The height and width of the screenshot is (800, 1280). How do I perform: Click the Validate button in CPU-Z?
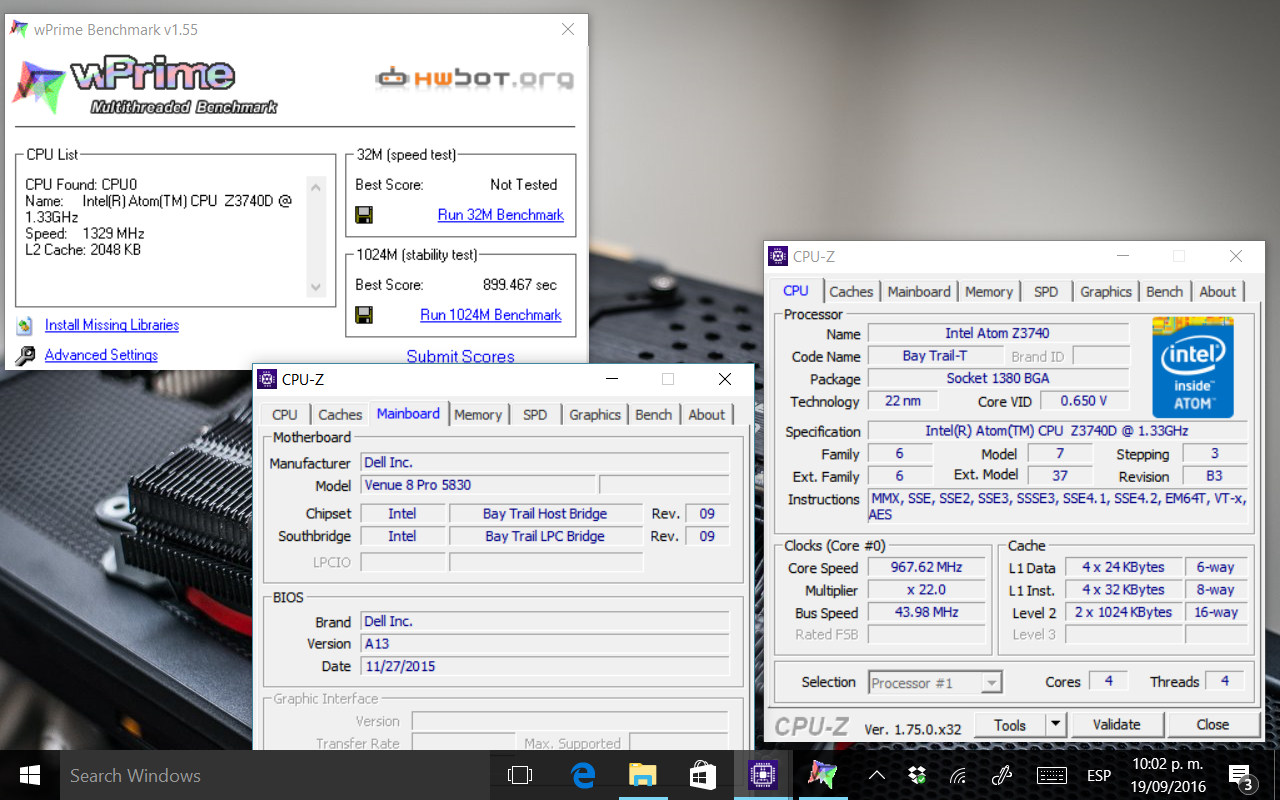point(1116,724)
